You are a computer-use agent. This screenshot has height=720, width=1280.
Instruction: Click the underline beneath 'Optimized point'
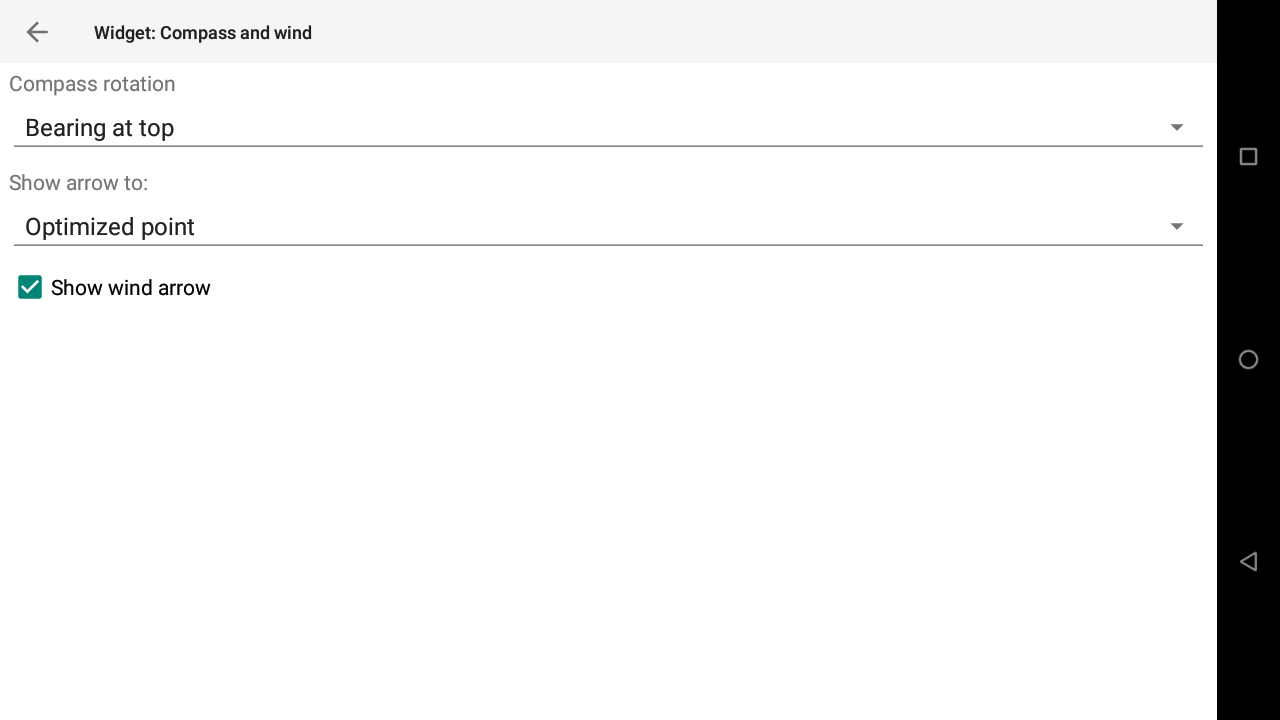(607, 245)
